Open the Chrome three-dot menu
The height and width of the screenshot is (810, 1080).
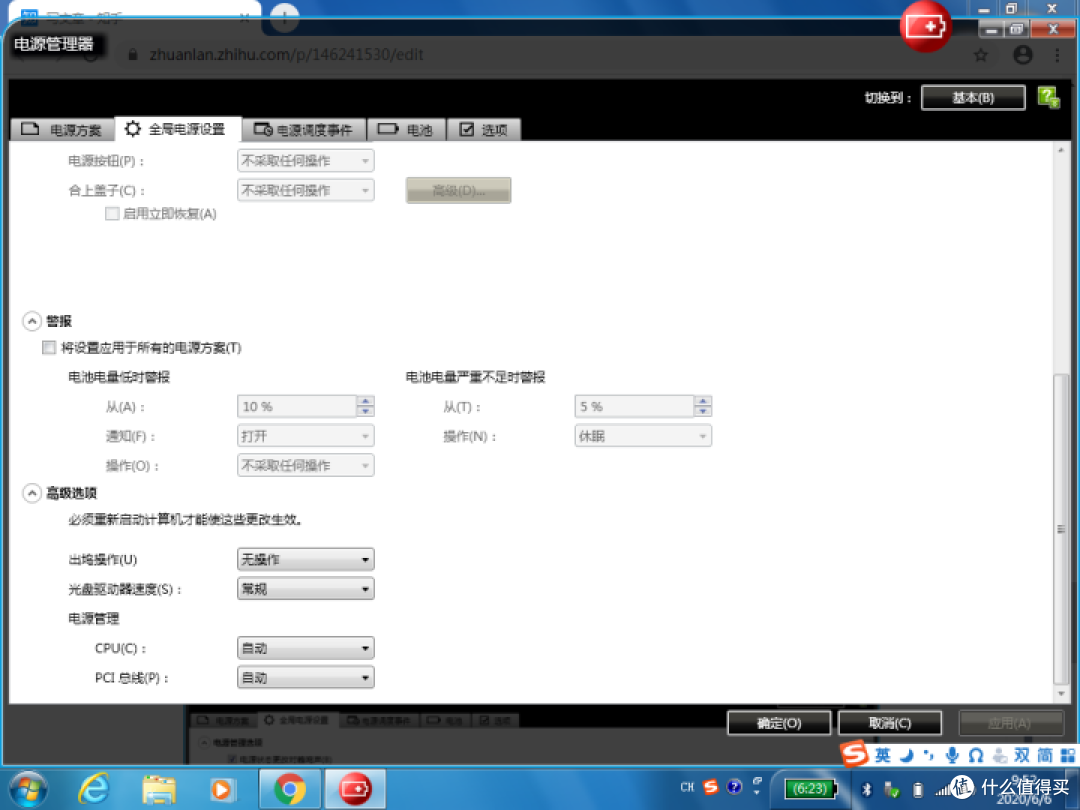point(1057,55)
